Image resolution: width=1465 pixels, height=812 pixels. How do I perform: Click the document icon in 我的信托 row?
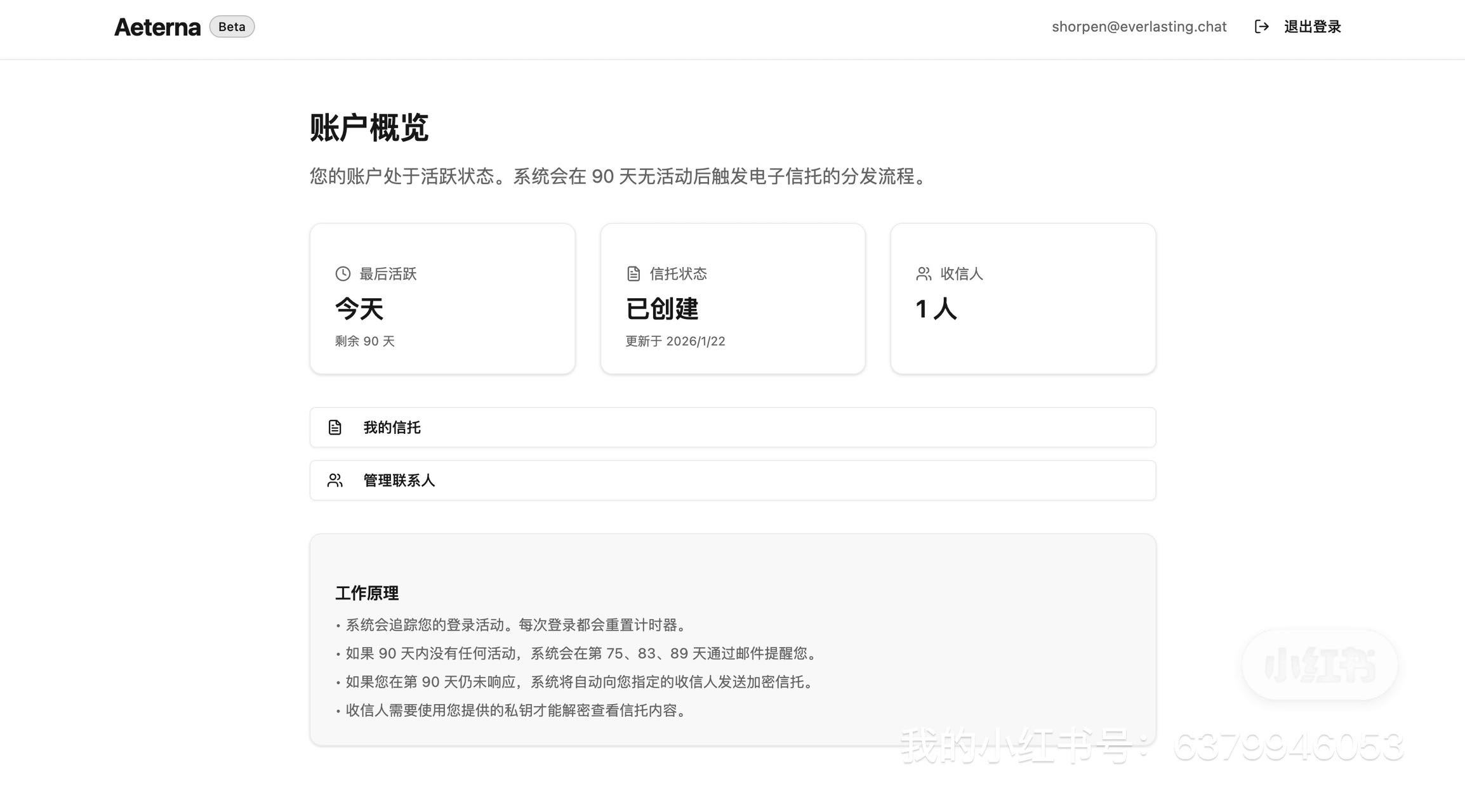(335, 428)
